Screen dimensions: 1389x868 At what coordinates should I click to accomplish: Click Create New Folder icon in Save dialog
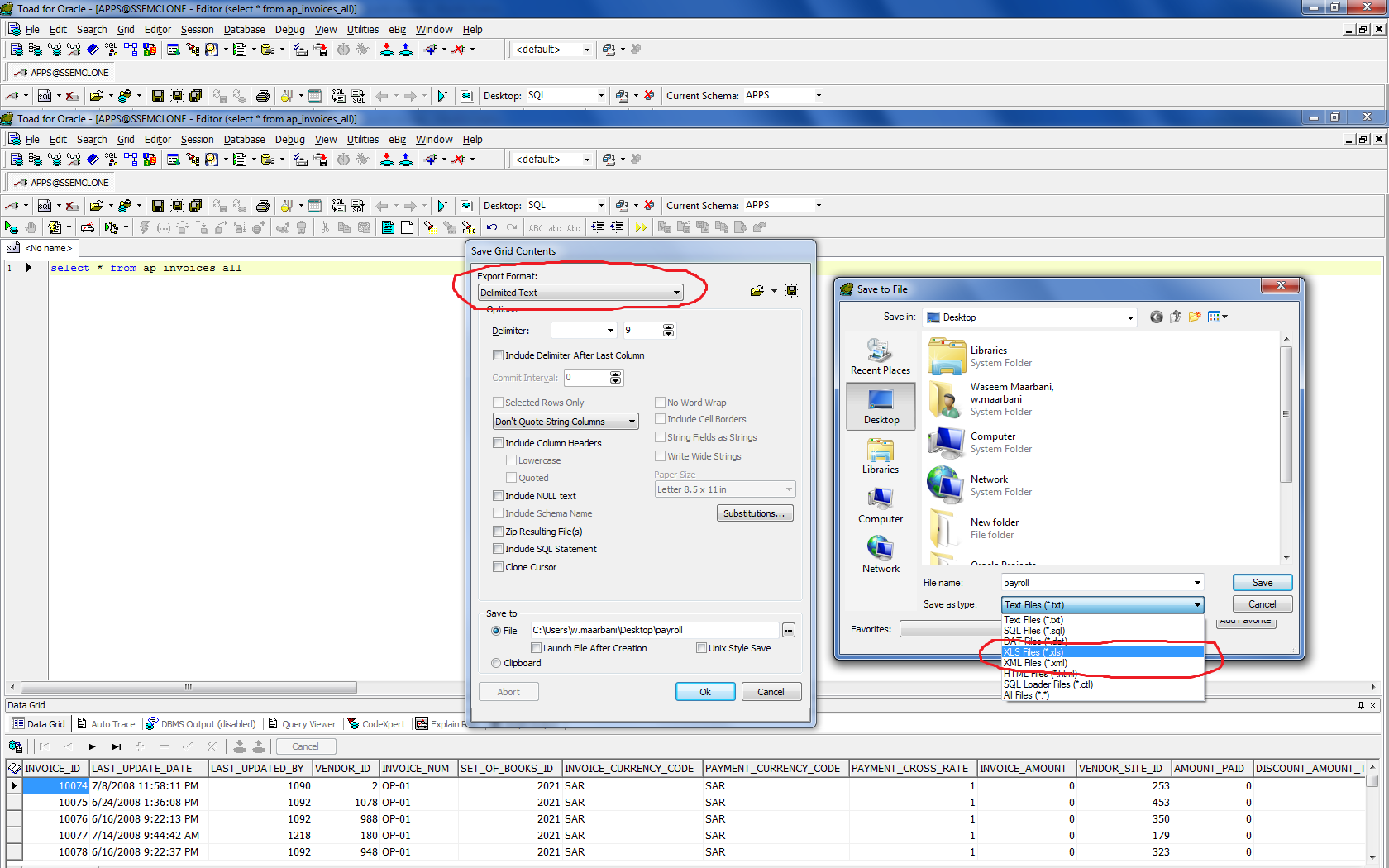pyautogui.click(x=1195, y=317)
